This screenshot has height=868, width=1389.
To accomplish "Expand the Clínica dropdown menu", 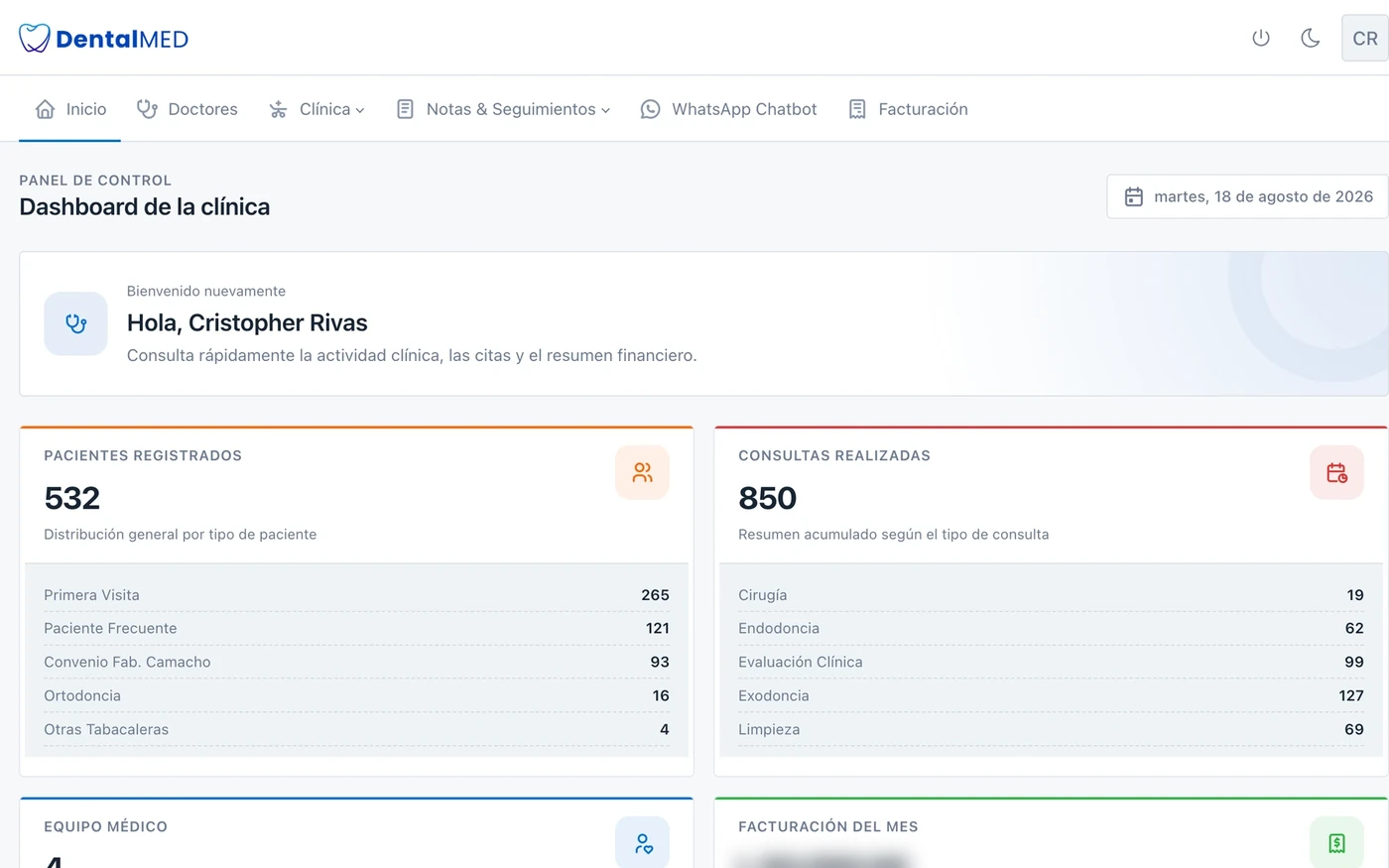I will point(316,109).
